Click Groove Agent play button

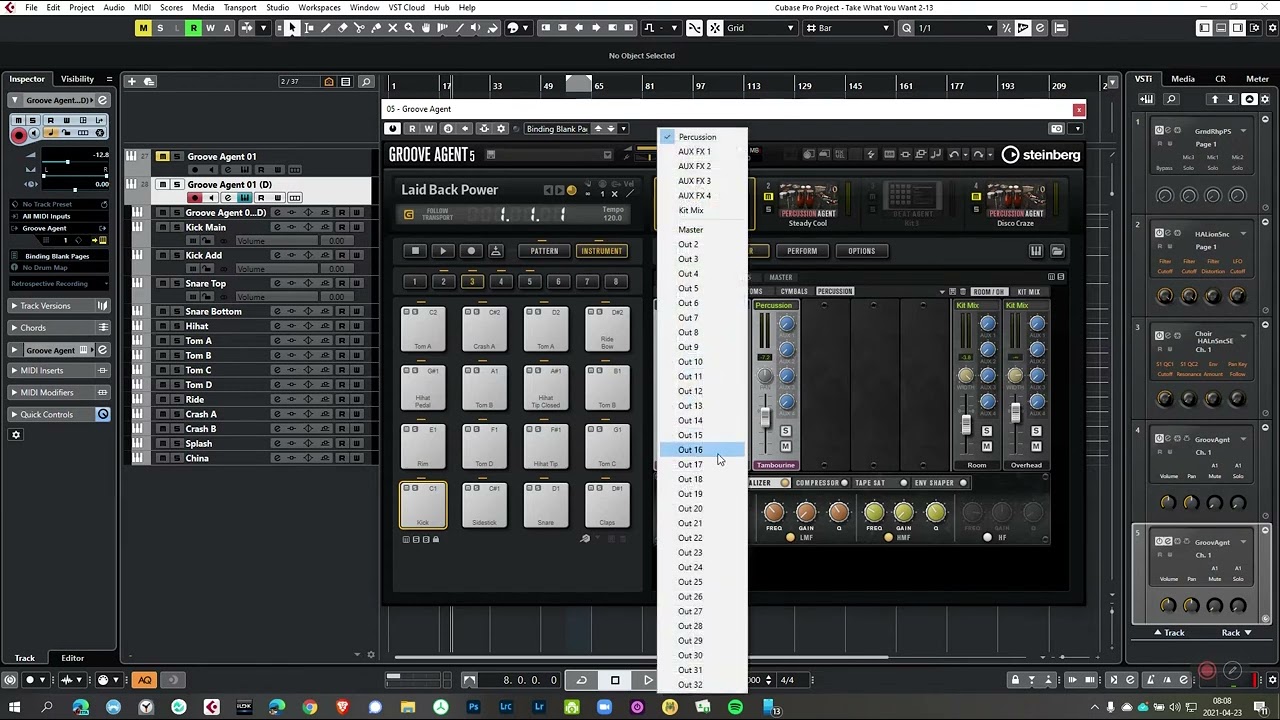point(443,251)
